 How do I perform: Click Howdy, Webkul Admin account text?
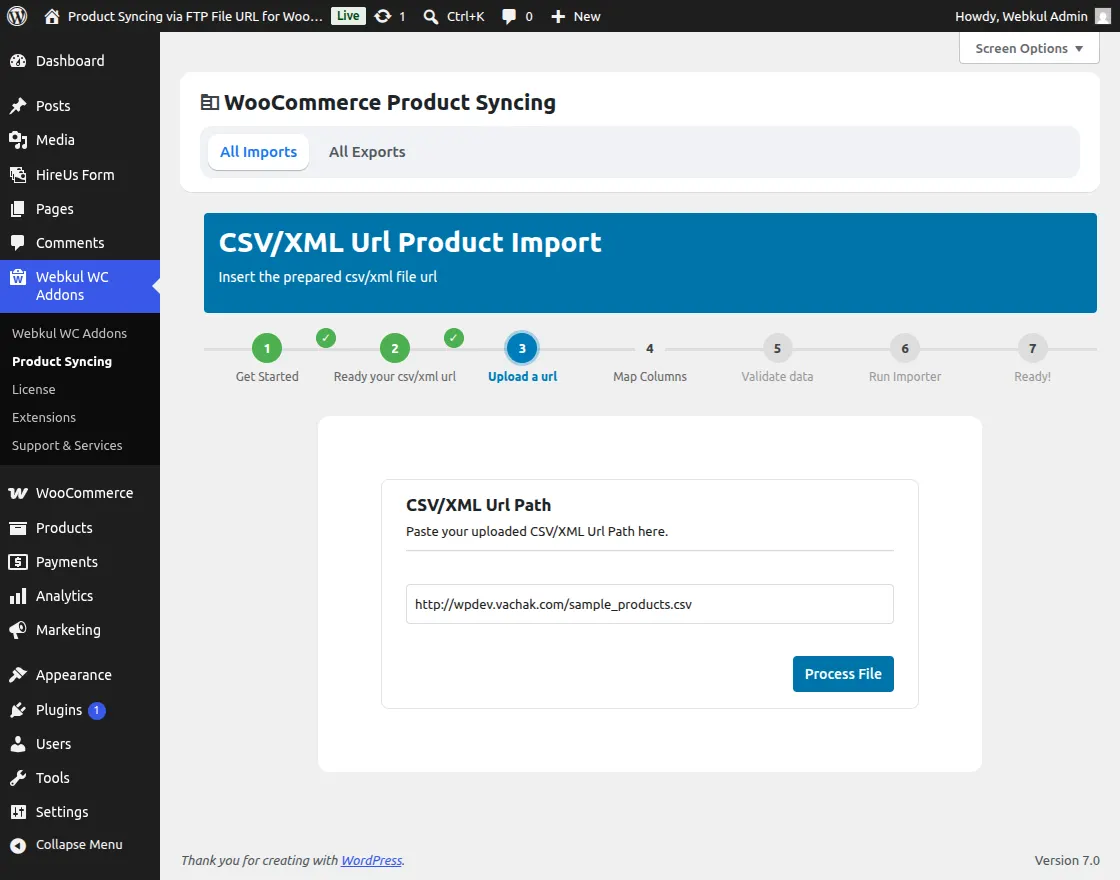(x=1021, y=16)
